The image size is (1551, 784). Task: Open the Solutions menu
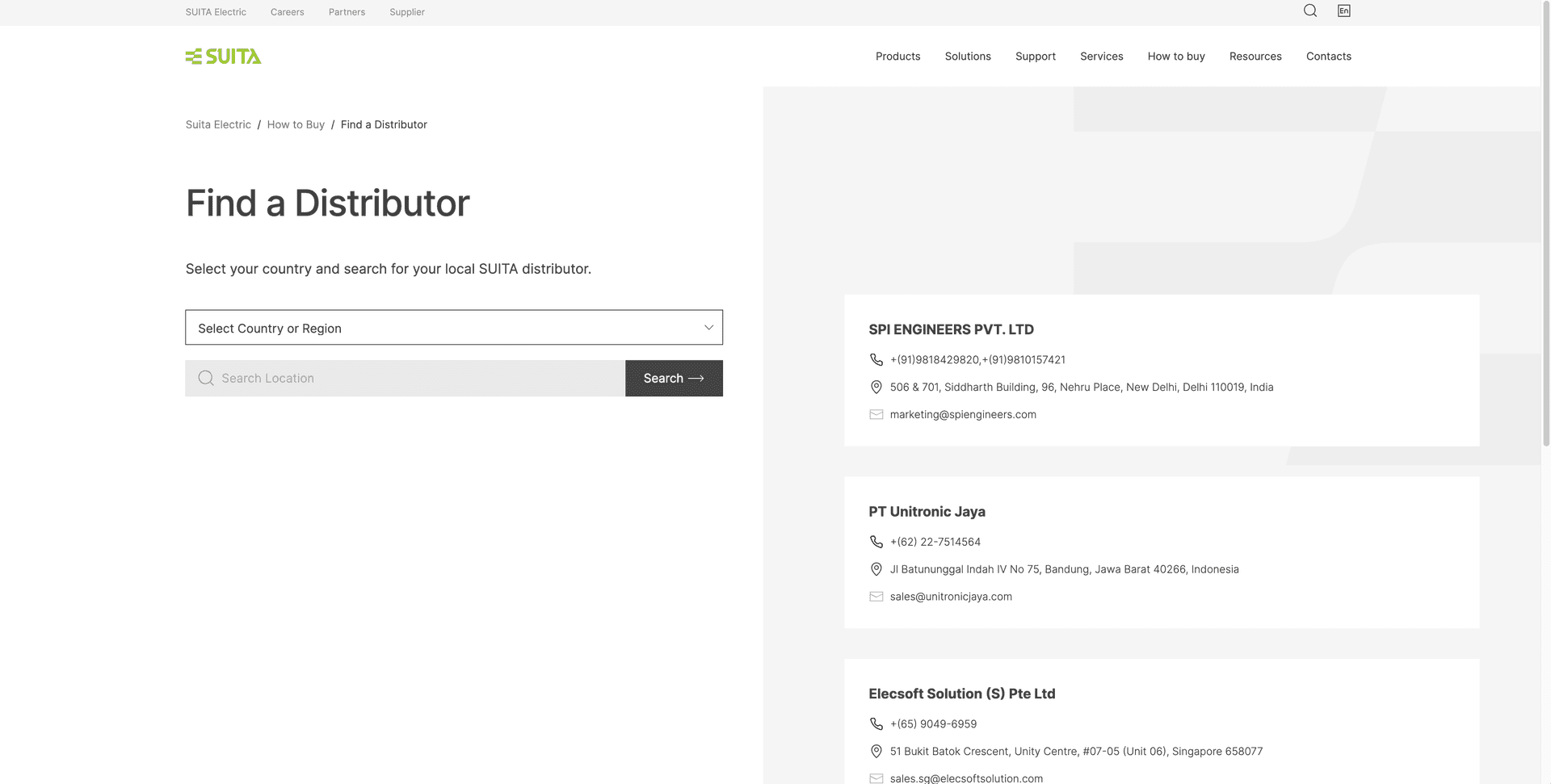point(968,57)
